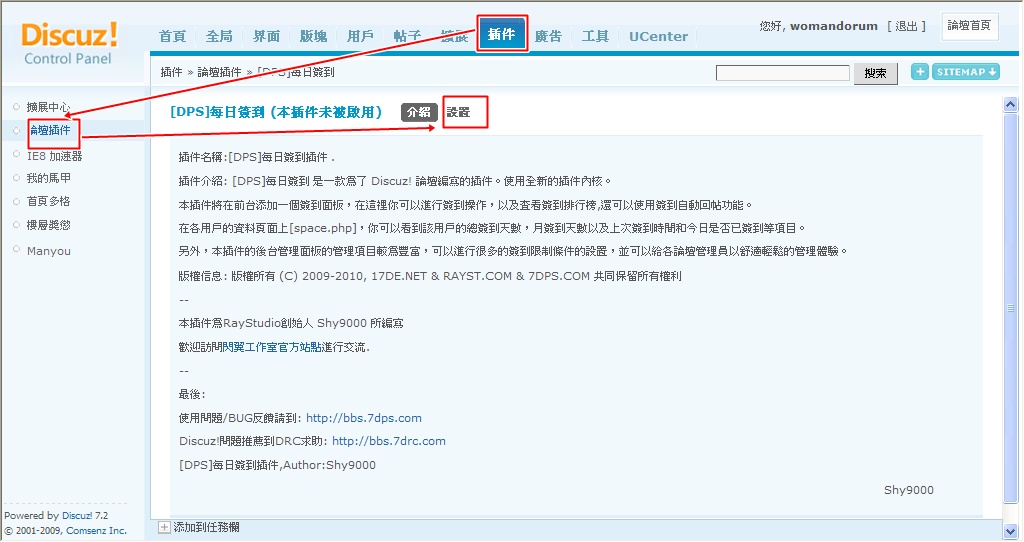Click the 搜索 search button
This screenshot has width=1024, height=542.
click(x=875, y=73)
